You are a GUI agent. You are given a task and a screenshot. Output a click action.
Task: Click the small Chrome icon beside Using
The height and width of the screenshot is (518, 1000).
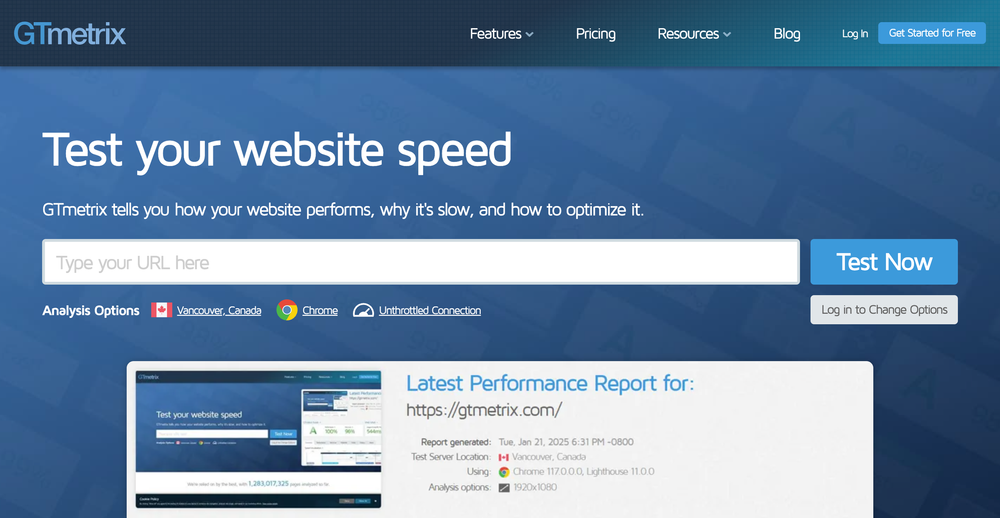pos(504,472)
